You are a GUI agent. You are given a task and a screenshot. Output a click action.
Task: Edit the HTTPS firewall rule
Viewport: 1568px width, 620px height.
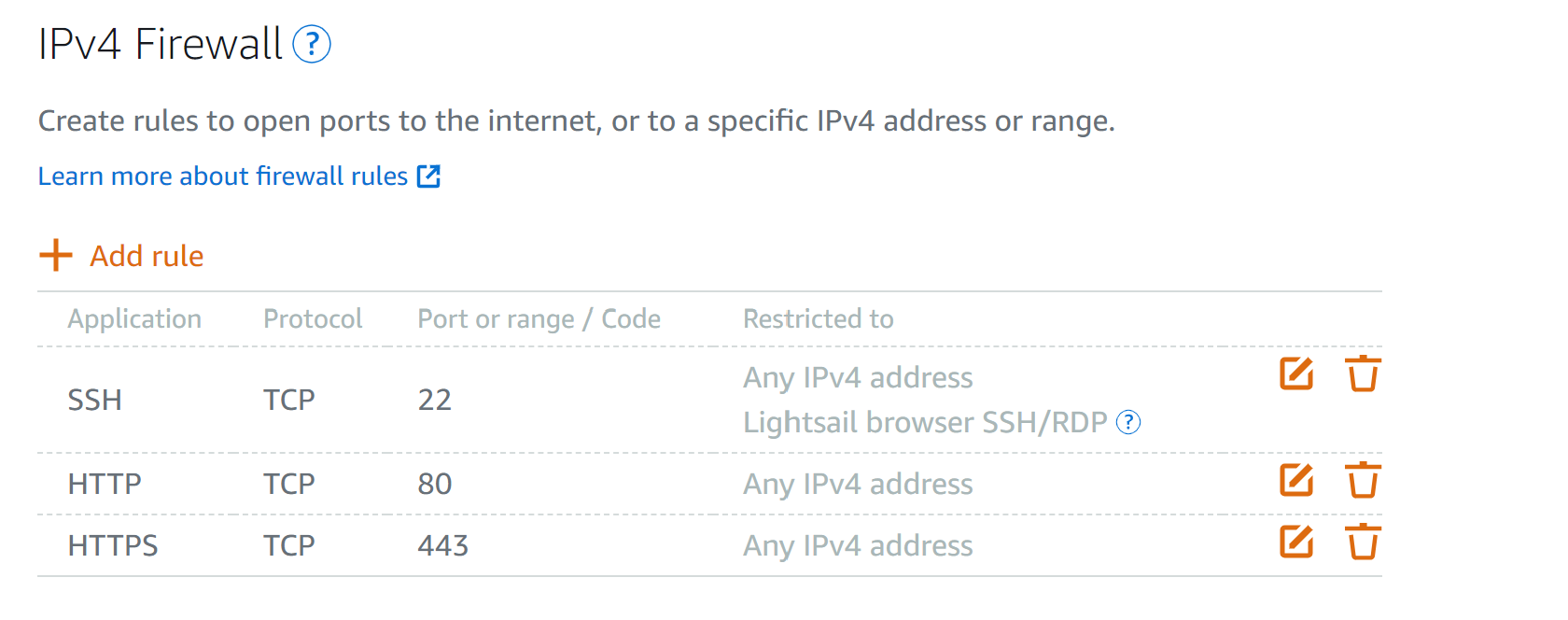point(1295,542)
